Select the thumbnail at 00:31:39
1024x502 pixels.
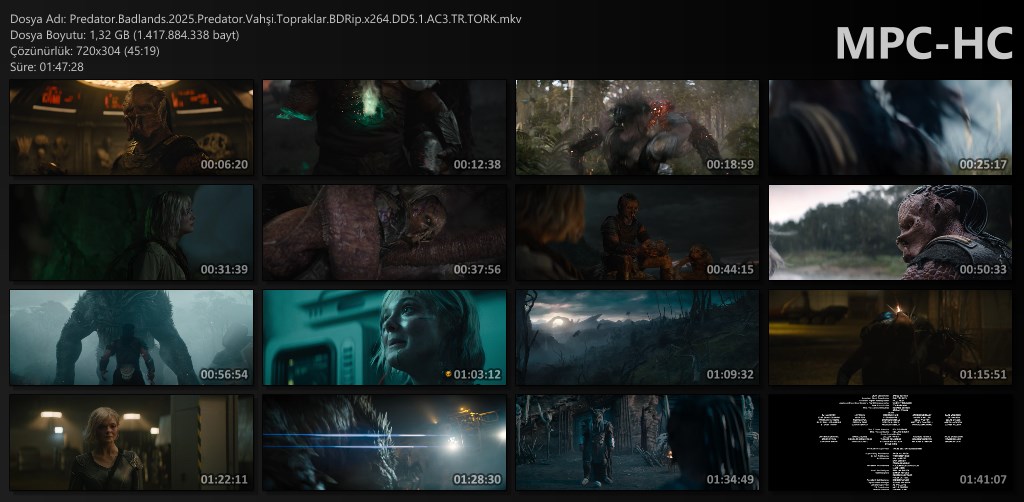click(131, 232)
